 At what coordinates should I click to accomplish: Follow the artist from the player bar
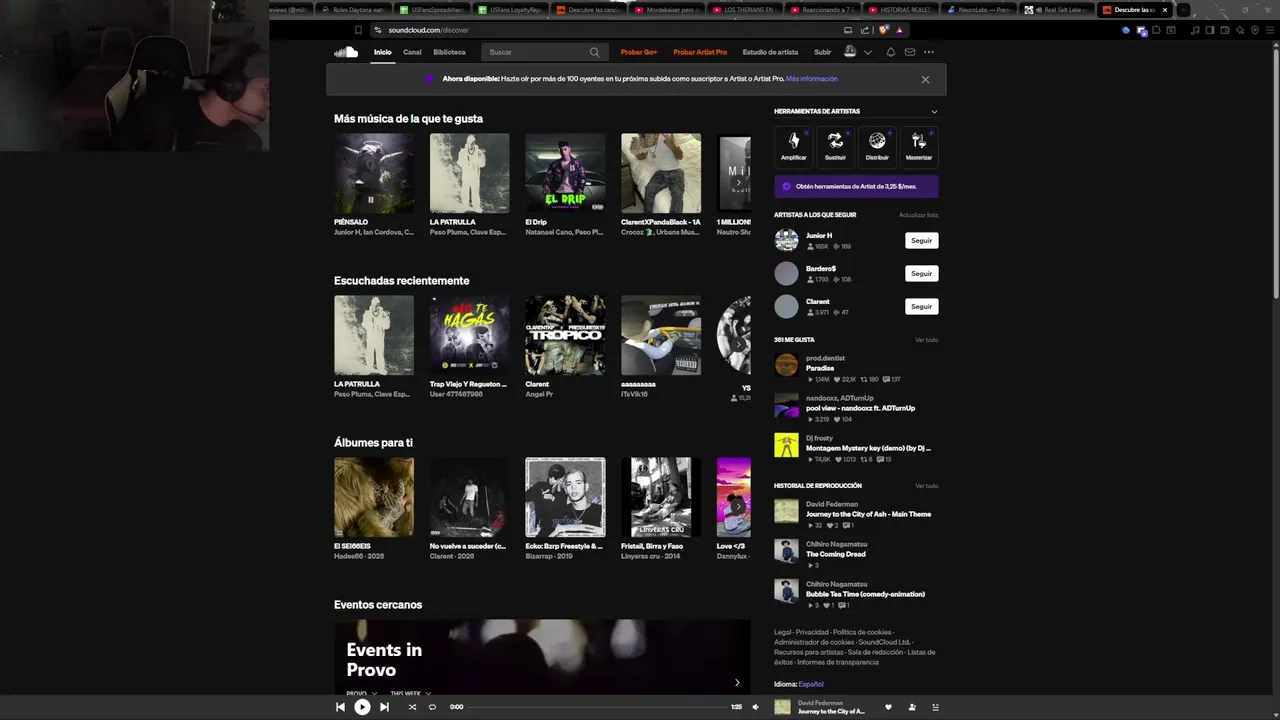pos(912,707)
